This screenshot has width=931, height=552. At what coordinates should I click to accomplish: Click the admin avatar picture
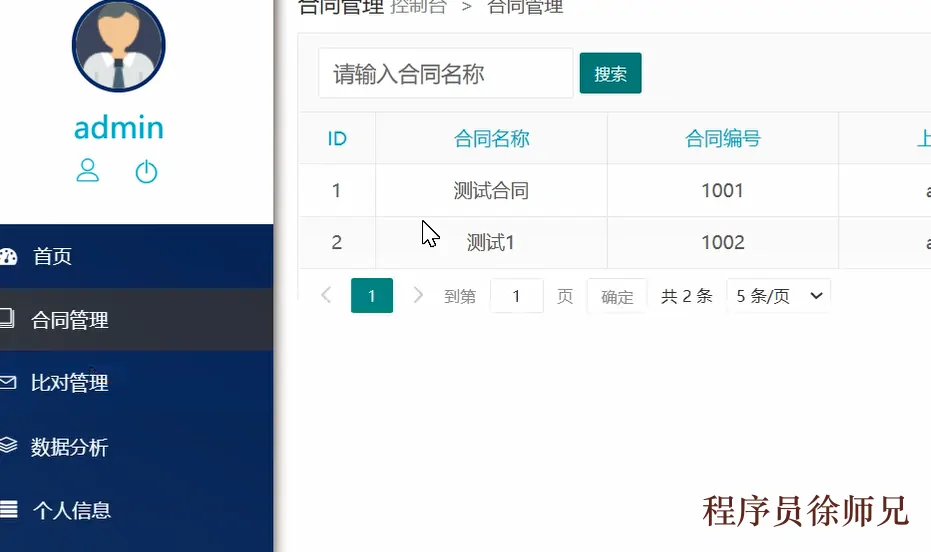[x=118, y=46]
